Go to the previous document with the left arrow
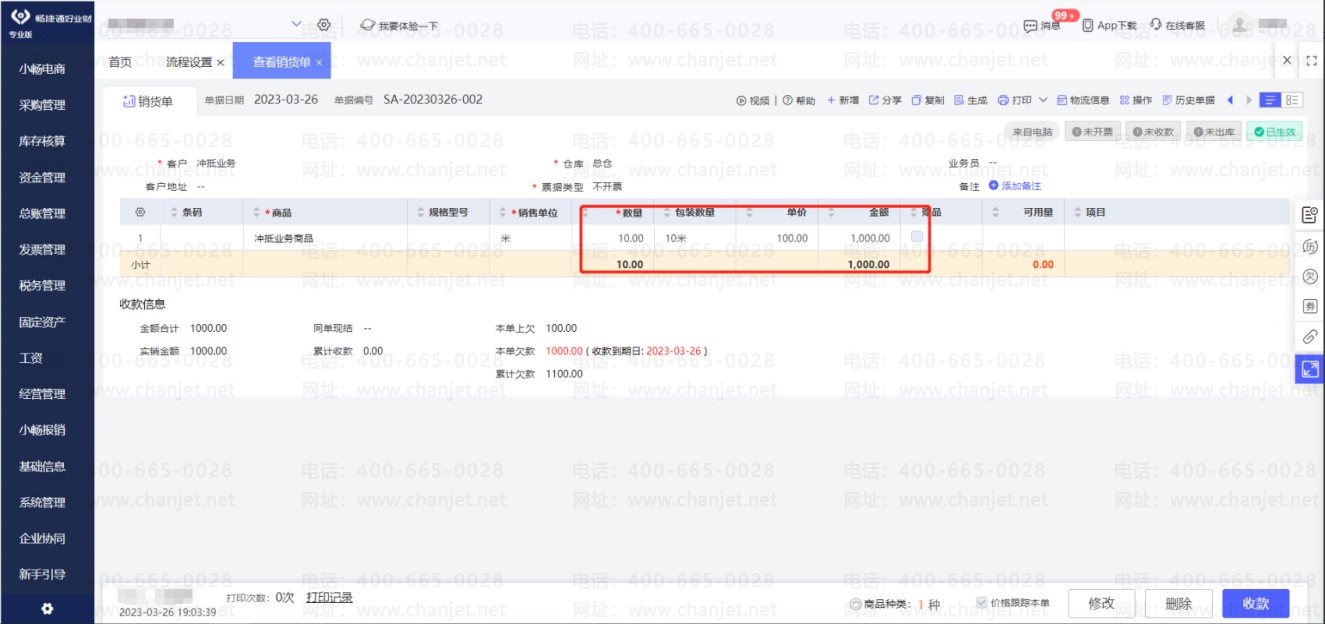This screenshot has width=1325, height=624. pyautogui.click(x=1230, y=100)
